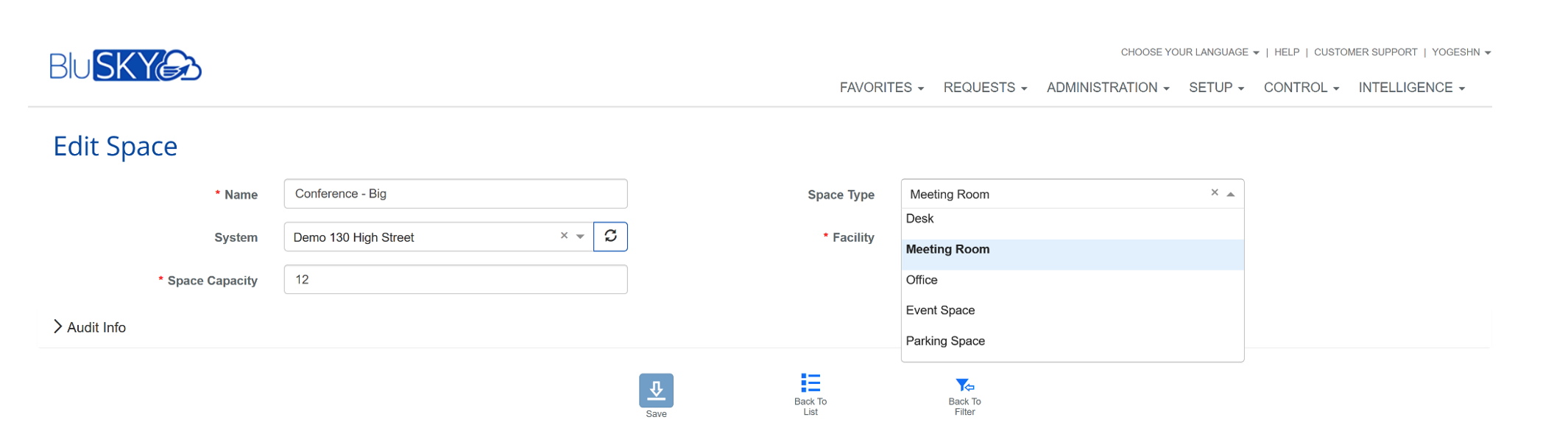The image size is (1568, 448).
Task: Click the Help link
Action: pyautogui.click(x=1286, y=52)
